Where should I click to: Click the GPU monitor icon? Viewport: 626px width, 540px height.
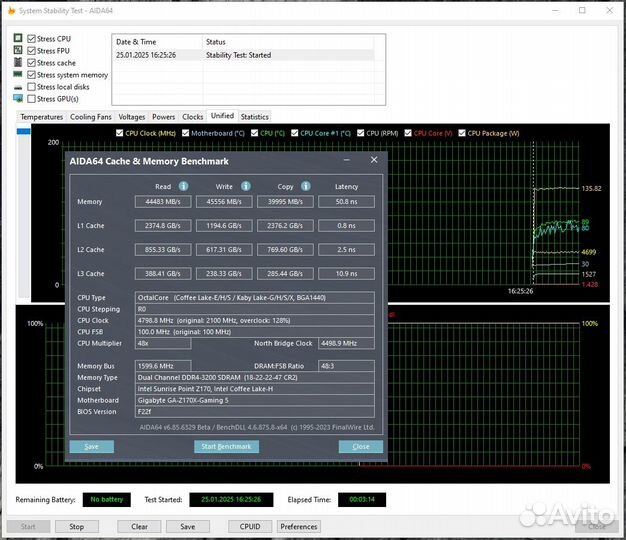pyautogui.click(x=18, y=98)
